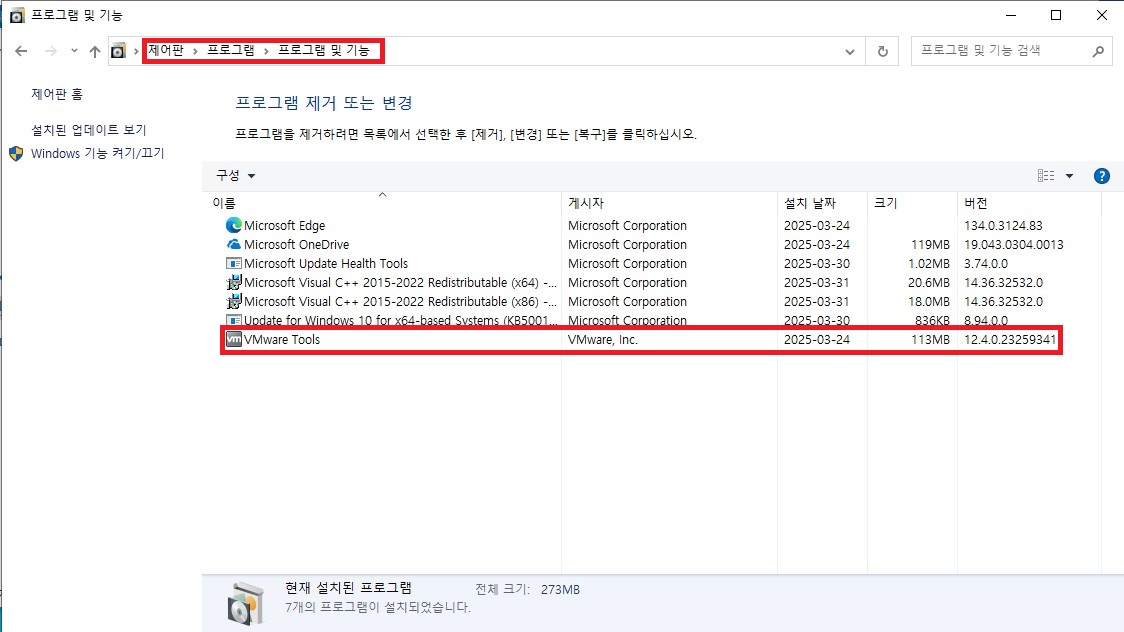Click the Visual C++ Redistributable (x86) icon
The height and width of the screenshot is (632, 1124).
pyautogui.click(x=234, y=302)
